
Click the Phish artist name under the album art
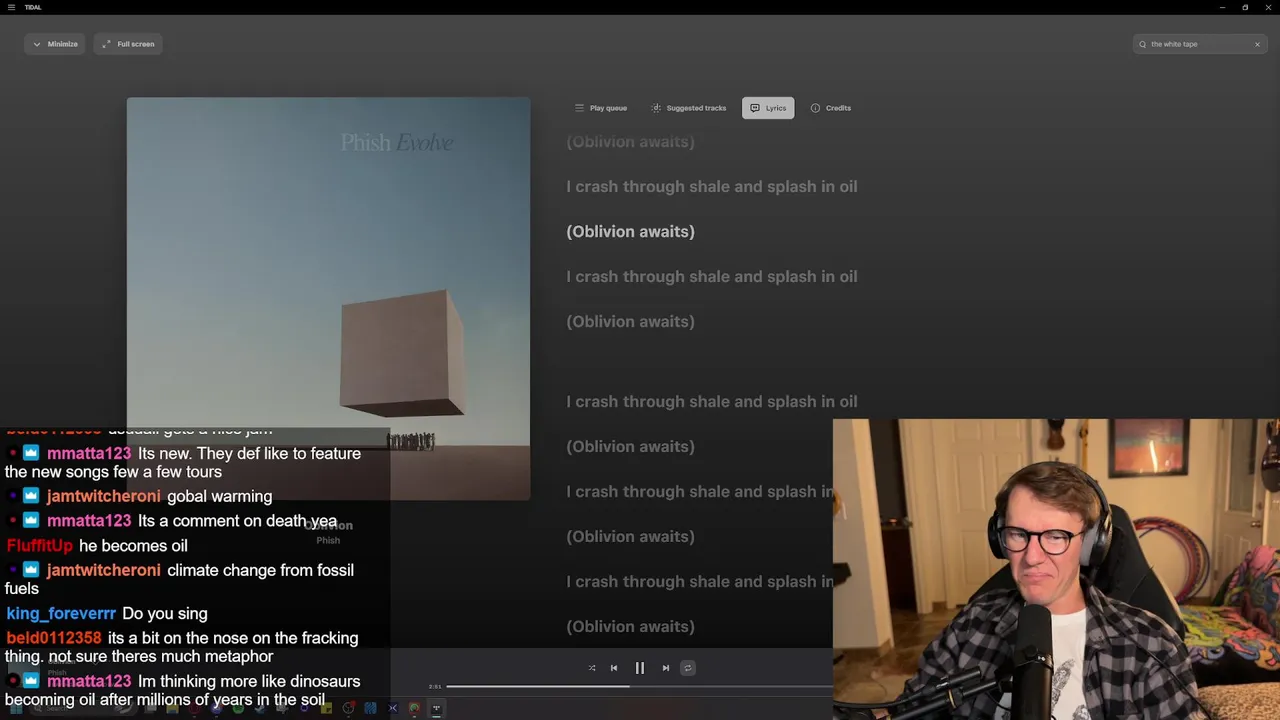328,540
